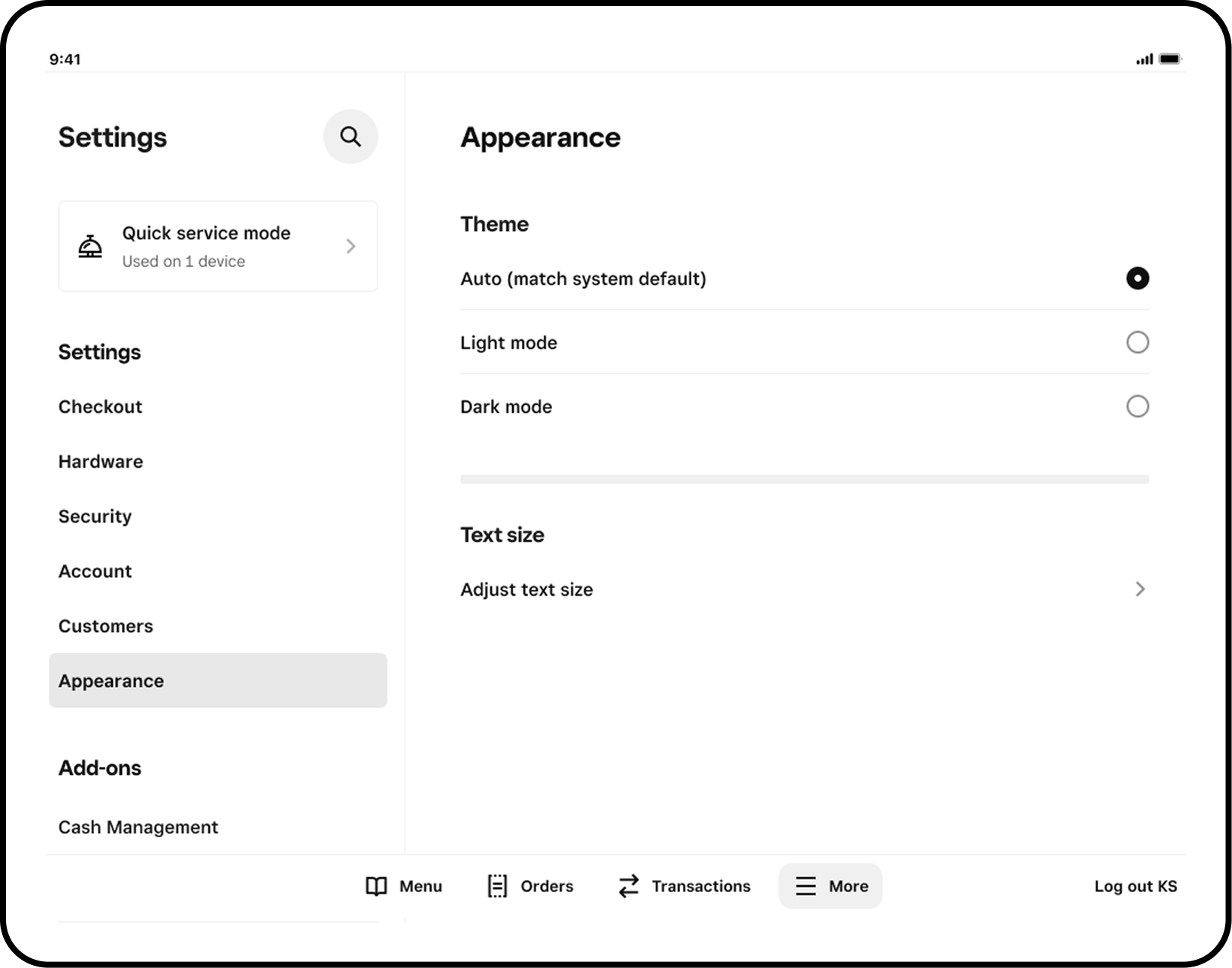Click the divider slider under Theme
The width and height of the screenshot is (1232, 968).
coord(804,478)
